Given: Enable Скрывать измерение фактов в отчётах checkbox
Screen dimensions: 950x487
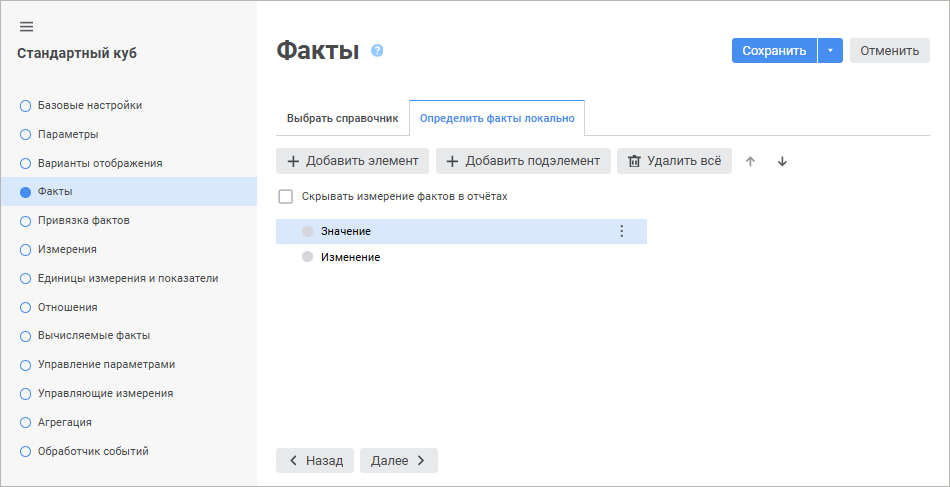Looking at the screenshot, I should click(285, 197).
